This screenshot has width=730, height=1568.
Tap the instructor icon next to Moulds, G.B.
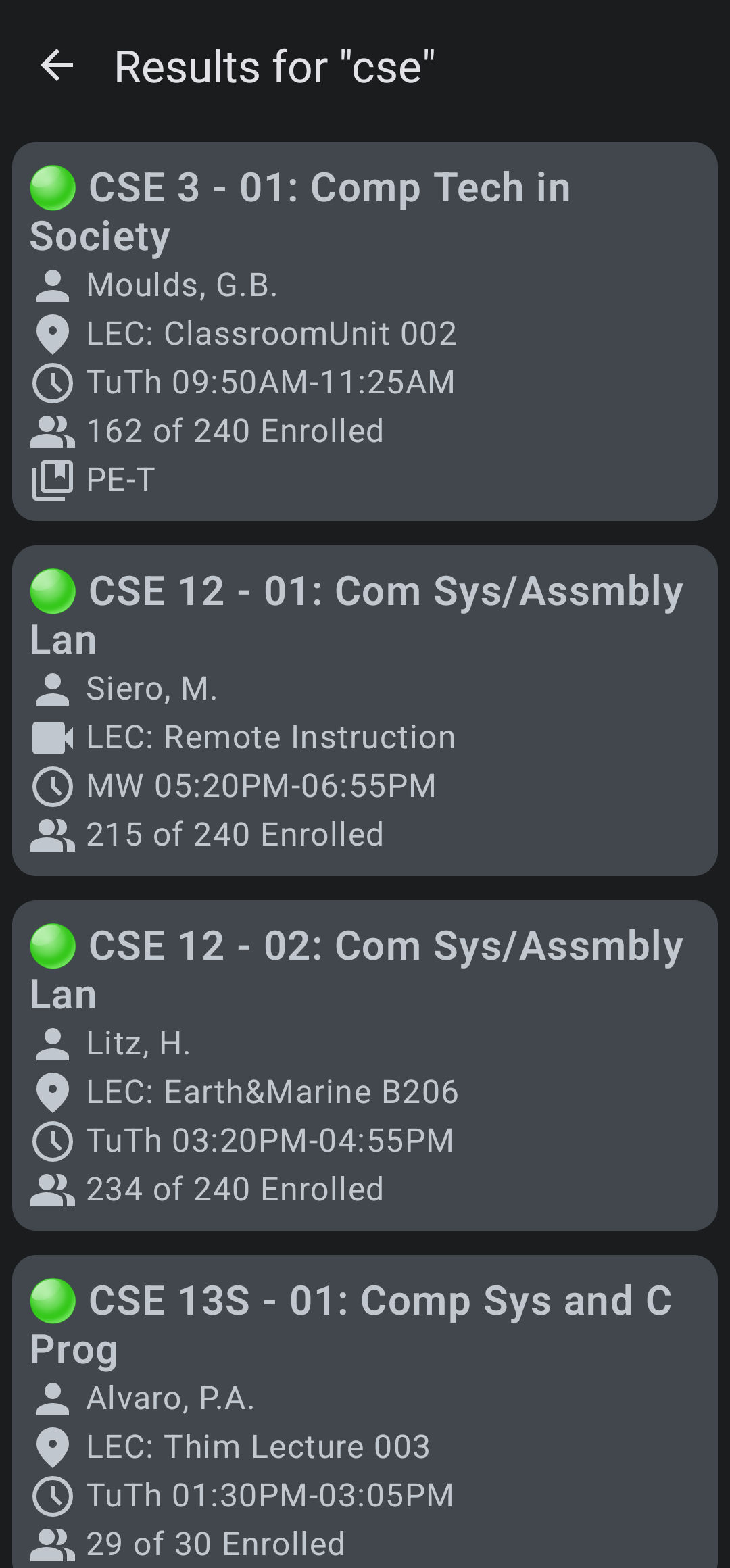[53, 285]
